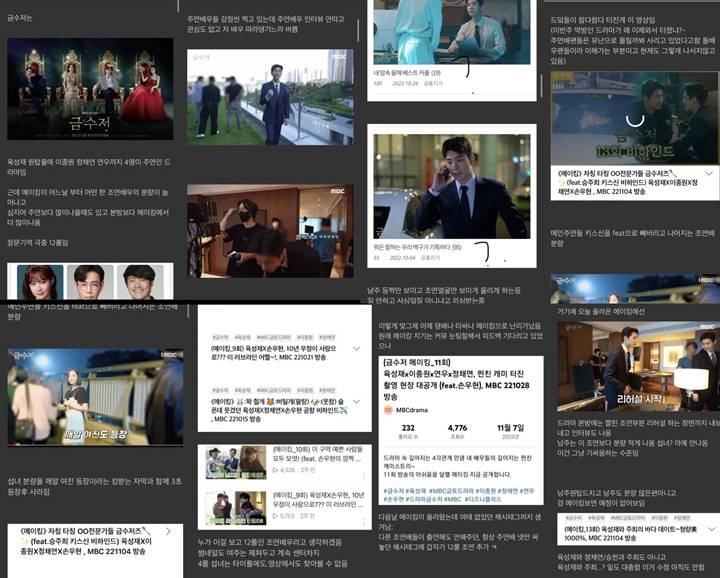Screen dimensions: 720x578
Task: Open the MBCdrama channel avatar
Action: pyautogui.click(x=388, y=410)
